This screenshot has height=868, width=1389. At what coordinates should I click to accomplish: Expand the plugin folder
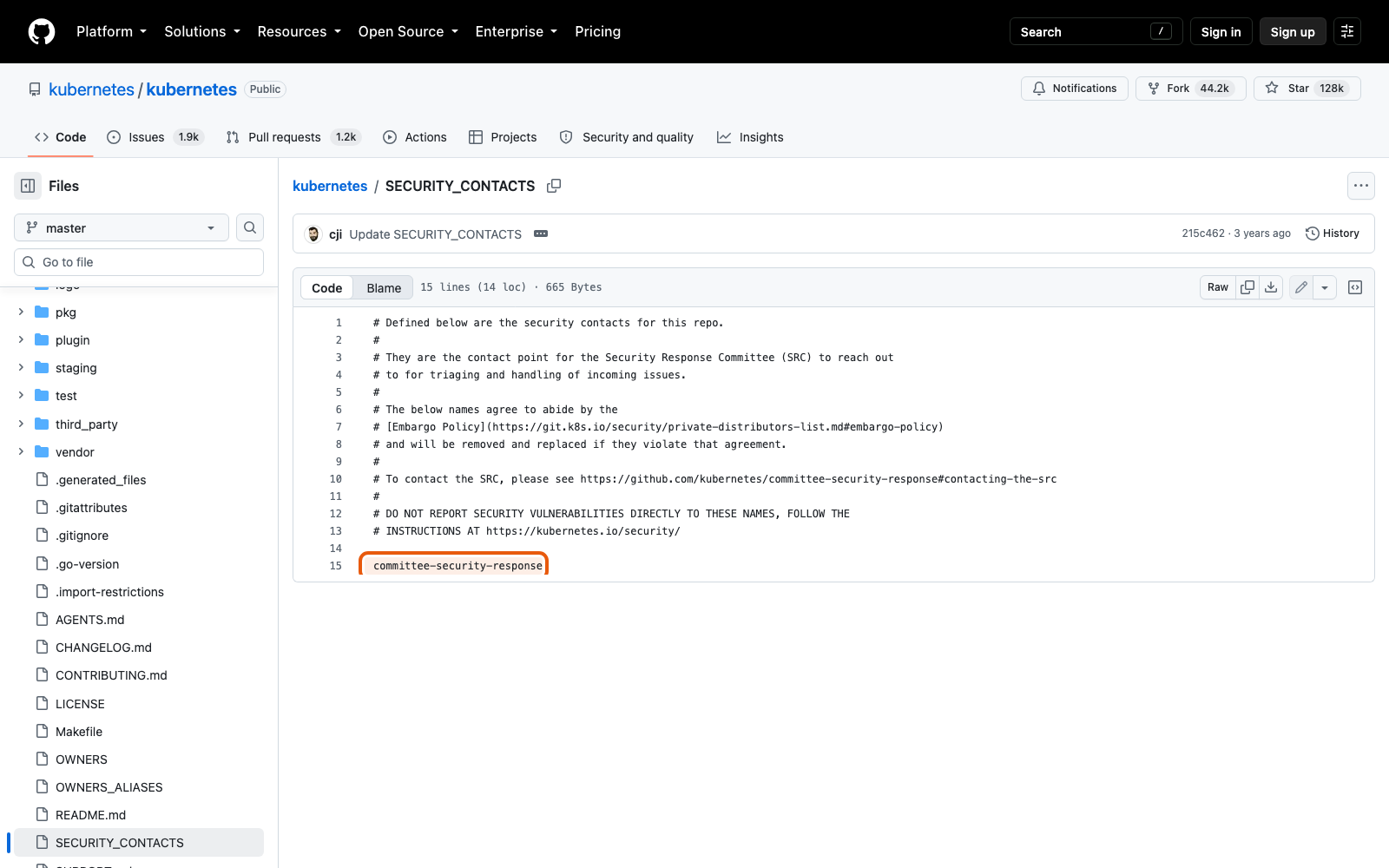point(21,339)
